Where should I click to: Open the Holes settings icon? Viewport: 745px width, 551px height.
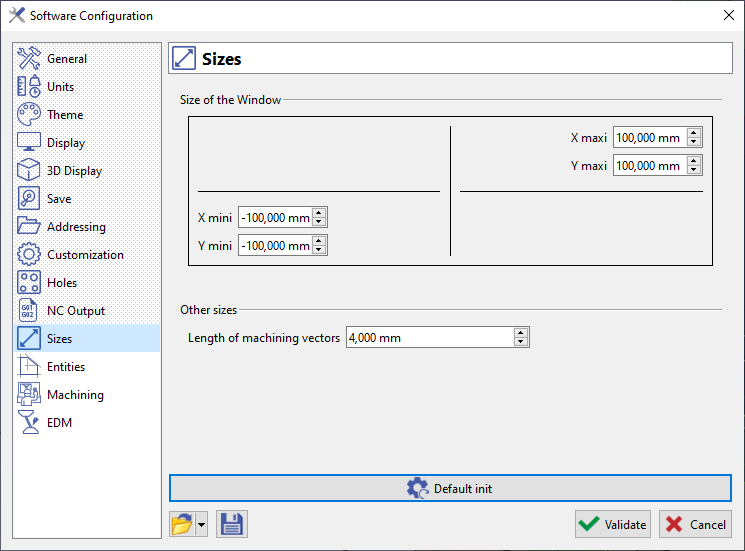point(29,283)
